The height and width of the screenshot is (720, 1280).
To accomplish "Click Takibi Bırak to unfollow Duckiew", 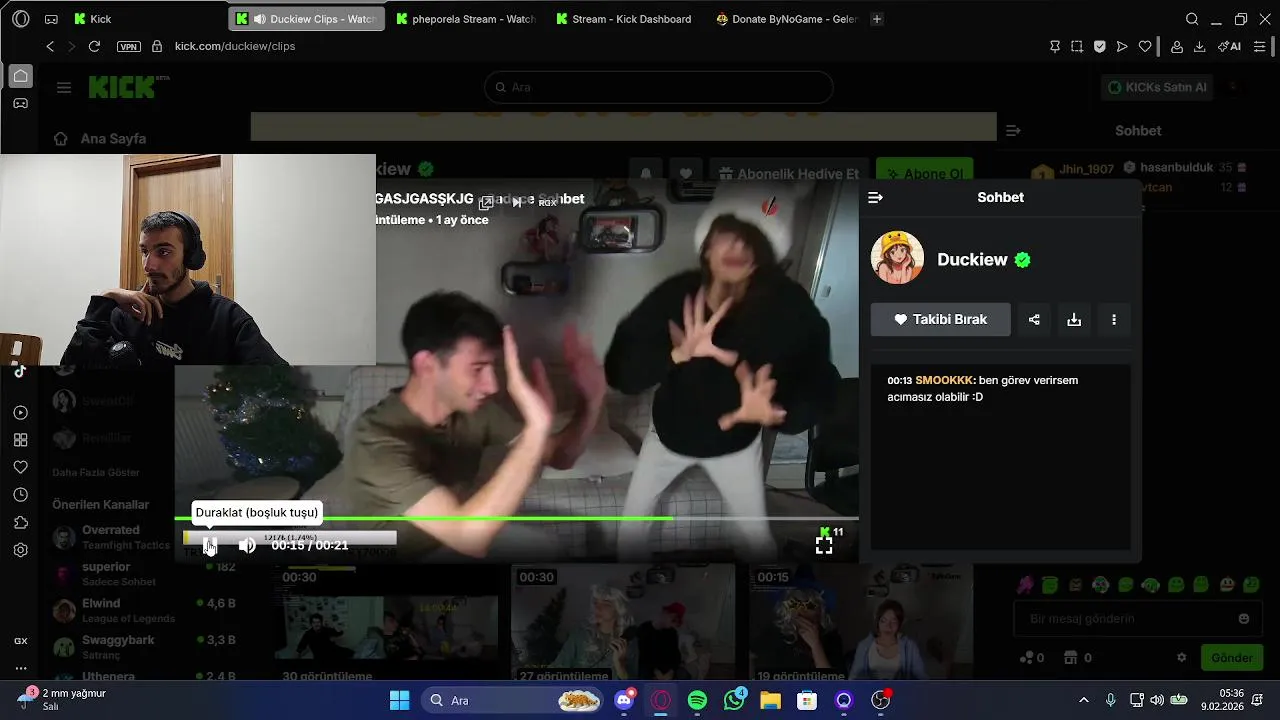I will 940,319.
